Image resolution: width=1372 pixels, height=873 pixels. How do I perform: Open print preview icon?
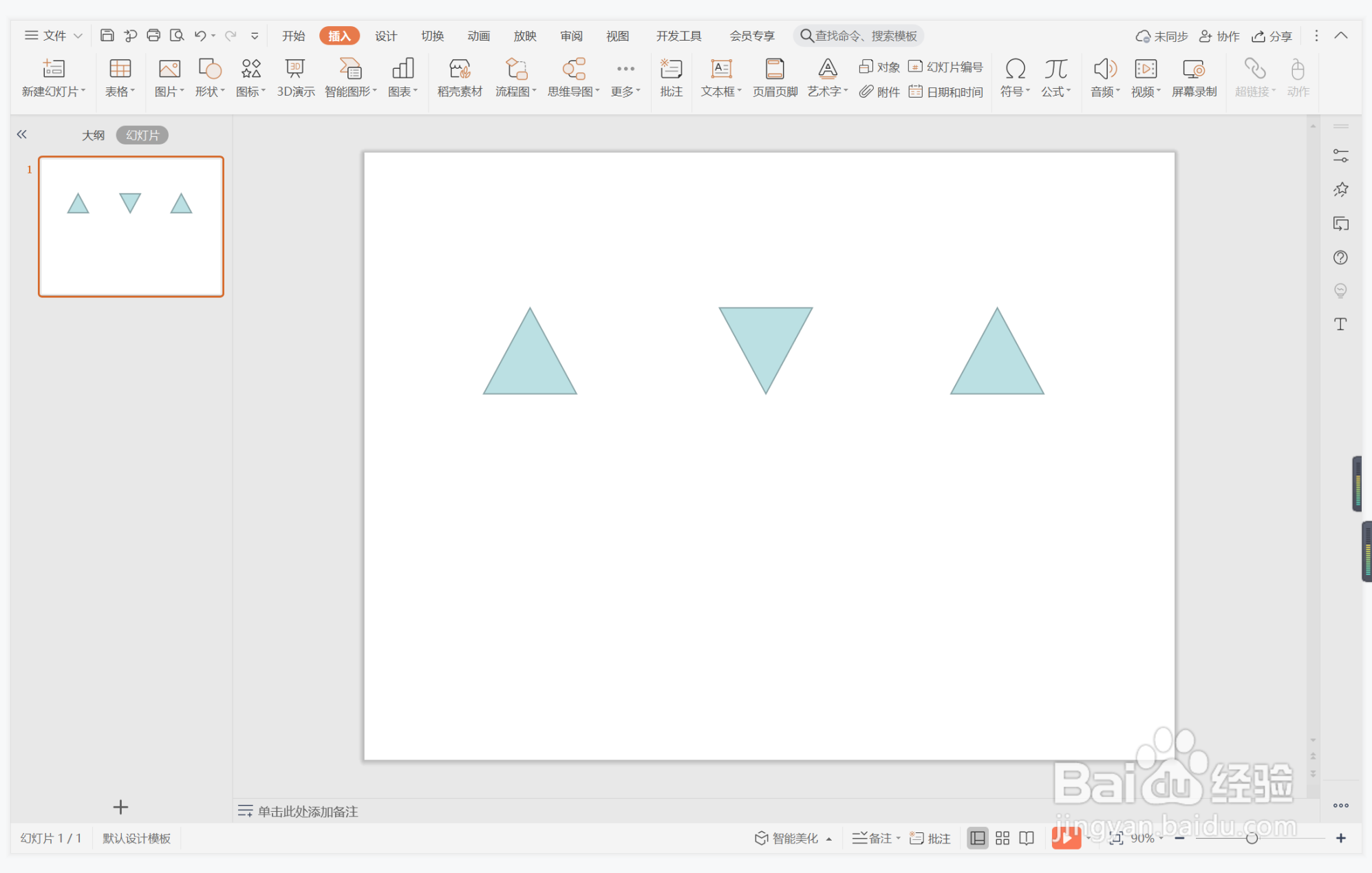(177, 35)
